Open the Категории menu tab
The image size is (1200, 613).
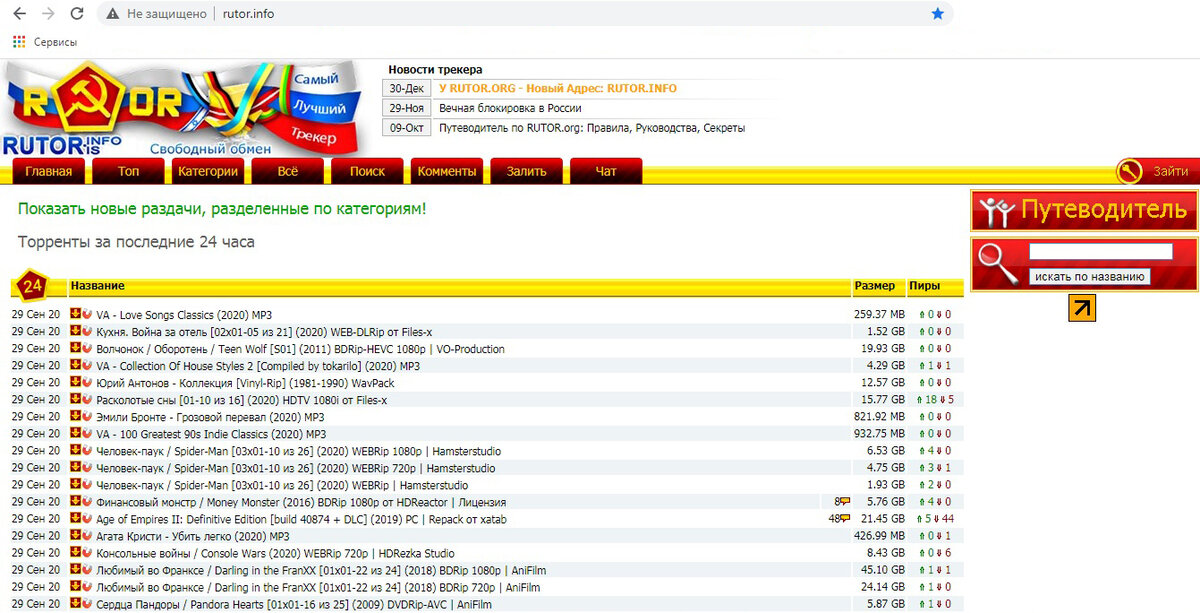point(208,171)
